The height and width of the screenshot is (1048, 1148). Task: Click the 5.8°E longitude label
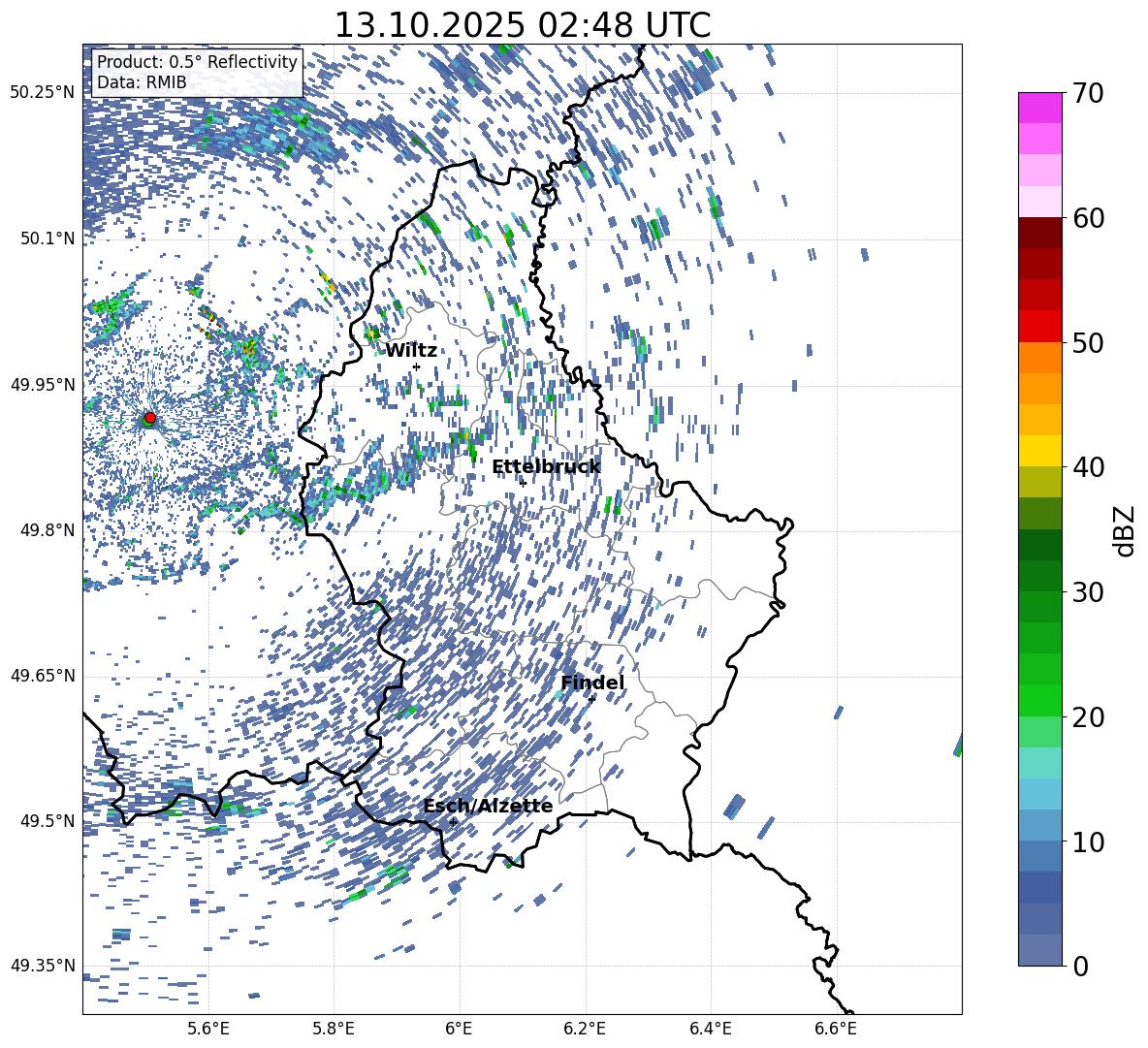click(x=334, y=1029)
